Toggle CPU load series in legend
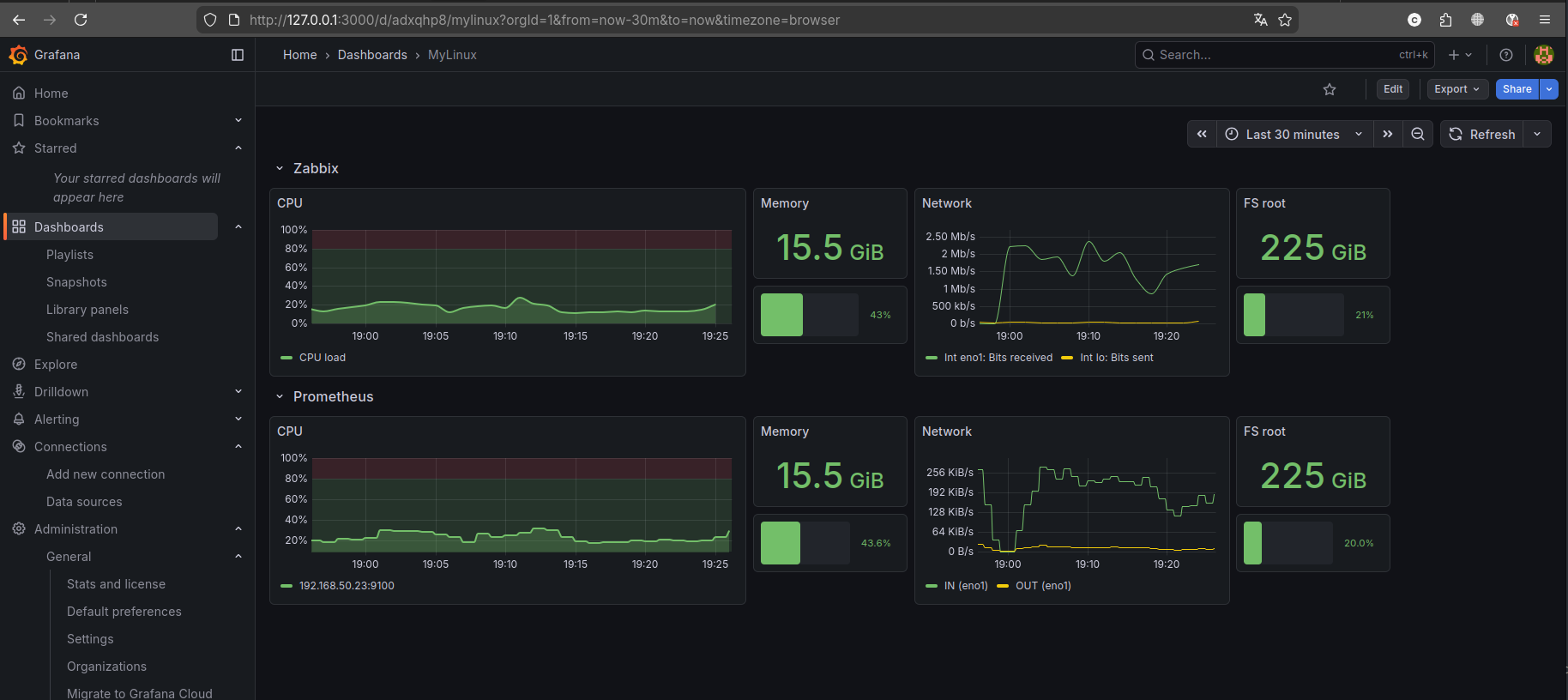 coord(322,358)
